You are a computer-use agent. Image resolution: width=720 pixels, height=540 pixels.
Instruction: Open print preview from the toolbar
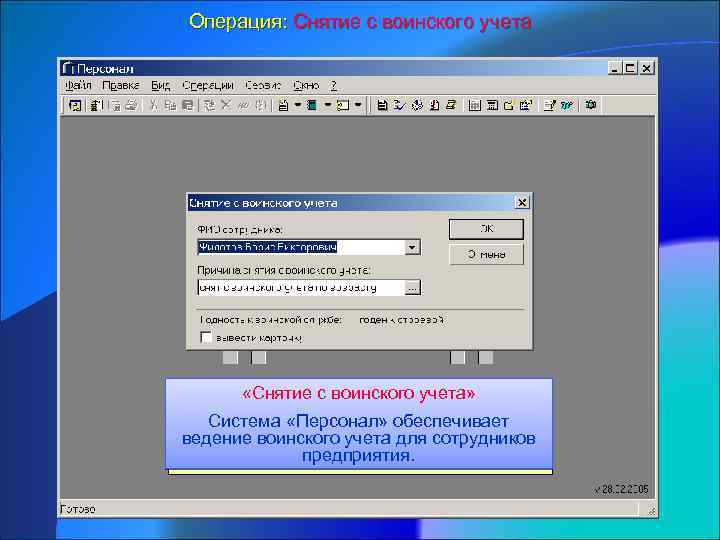point(115,105)
